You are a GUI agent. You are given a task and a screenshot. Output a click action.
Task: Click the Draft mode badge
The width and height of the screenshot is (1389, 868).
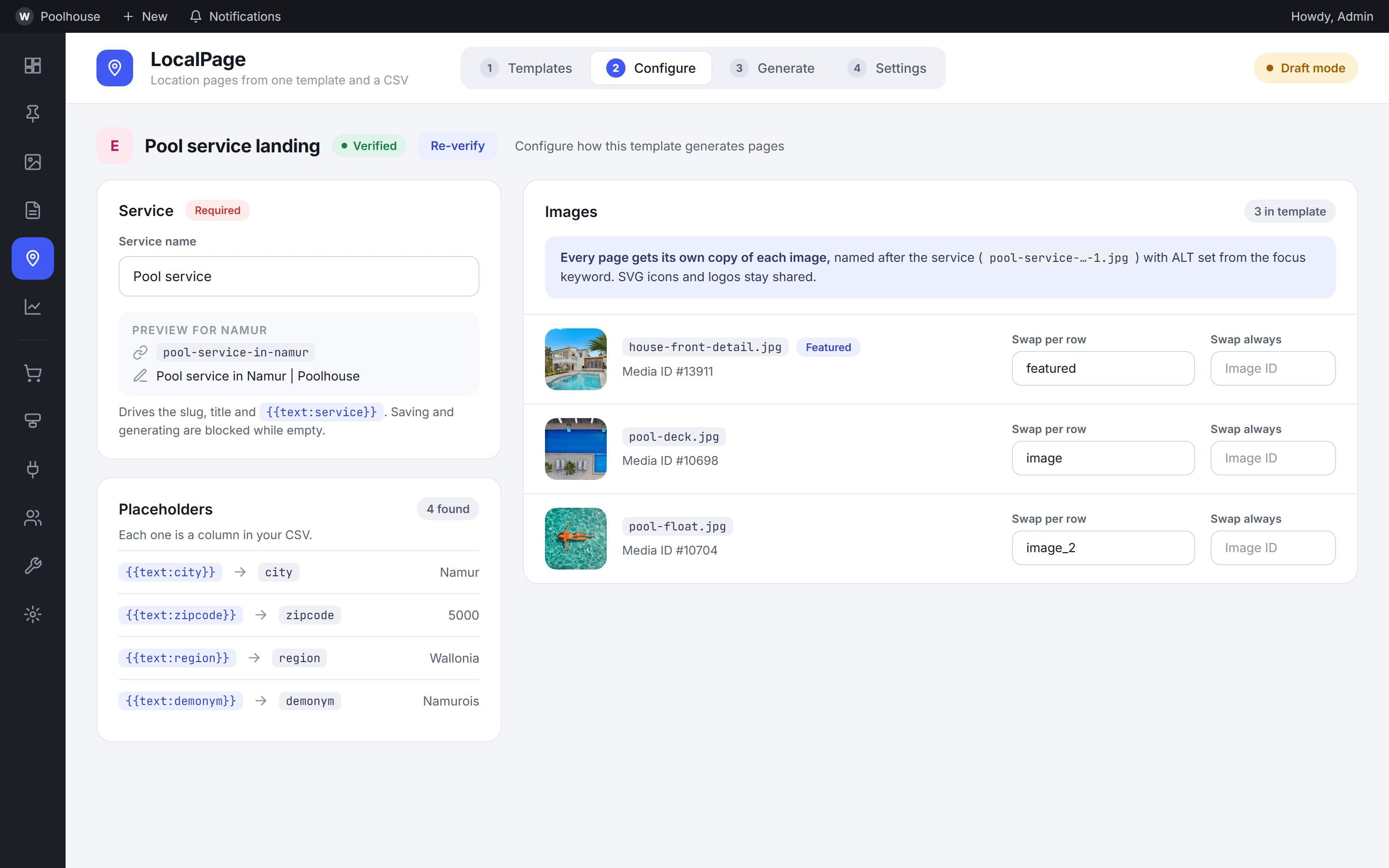pos(1305,68)
